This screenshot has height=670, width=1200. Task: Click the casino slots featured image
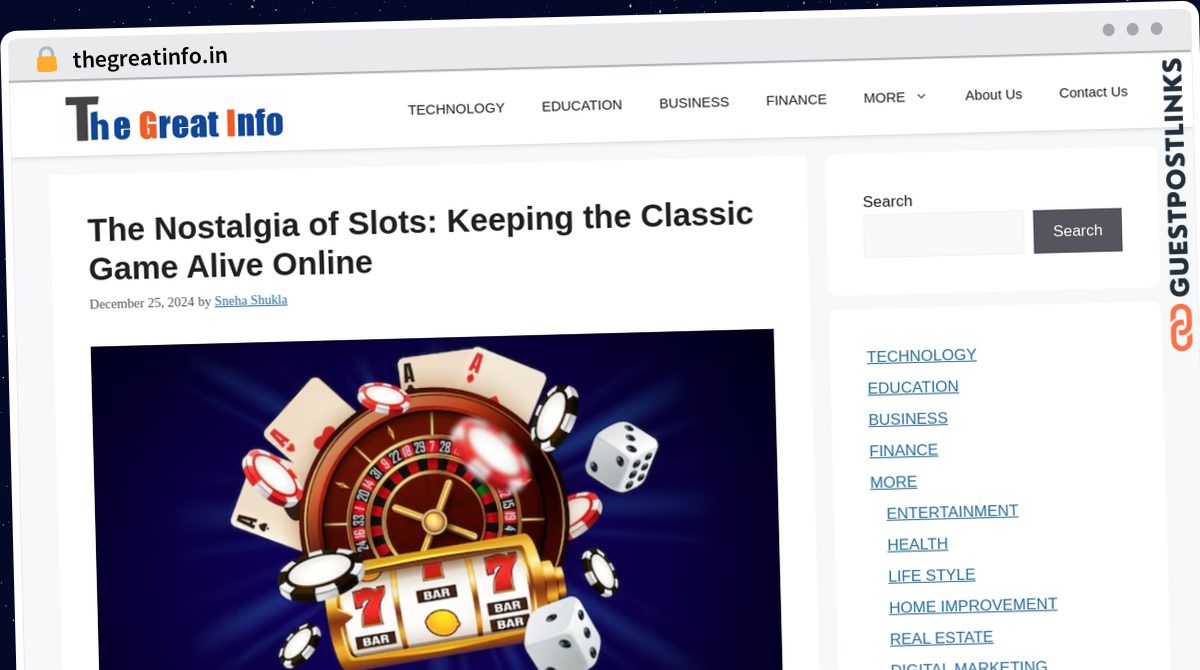(435, 500)
